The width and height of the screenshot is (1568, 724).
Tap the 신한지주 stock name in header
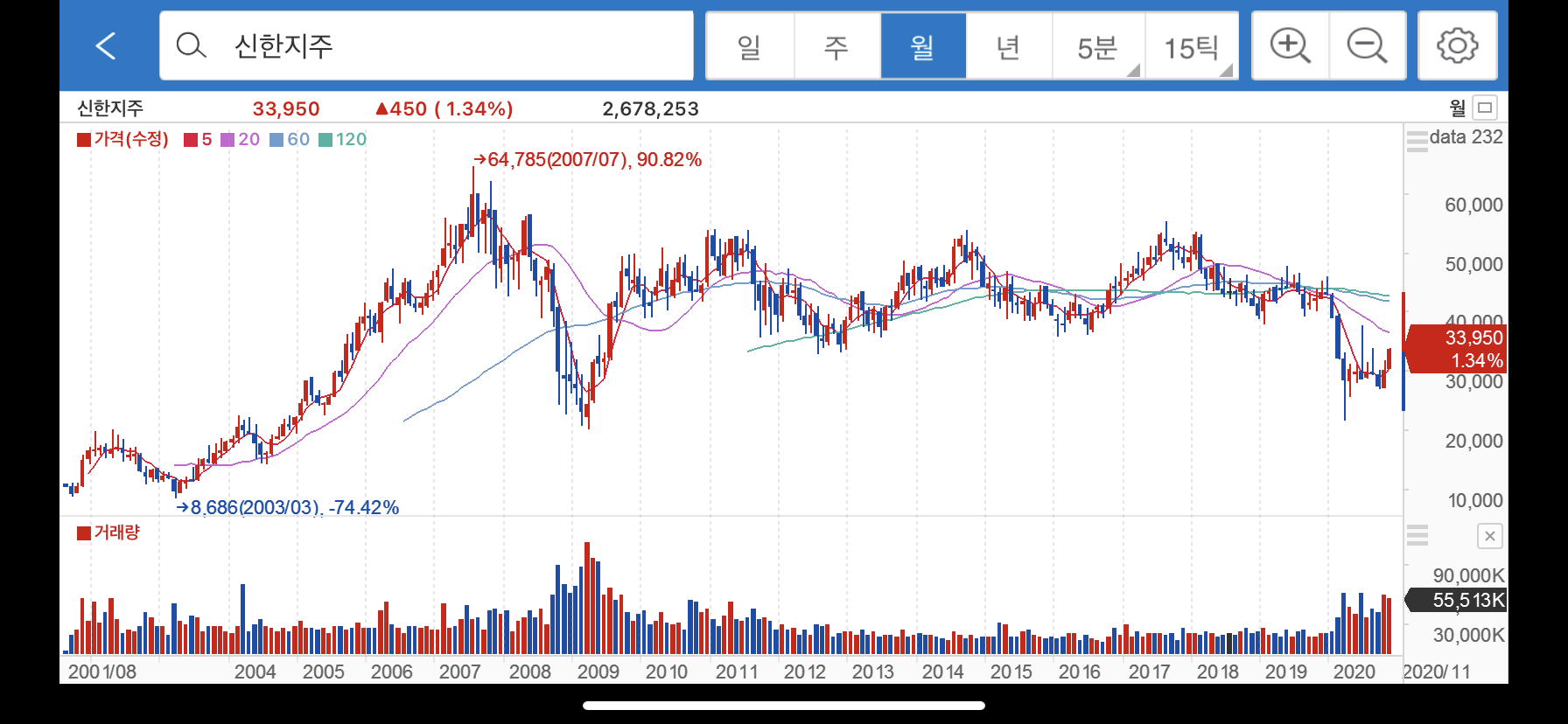click(x=110, y=108)
